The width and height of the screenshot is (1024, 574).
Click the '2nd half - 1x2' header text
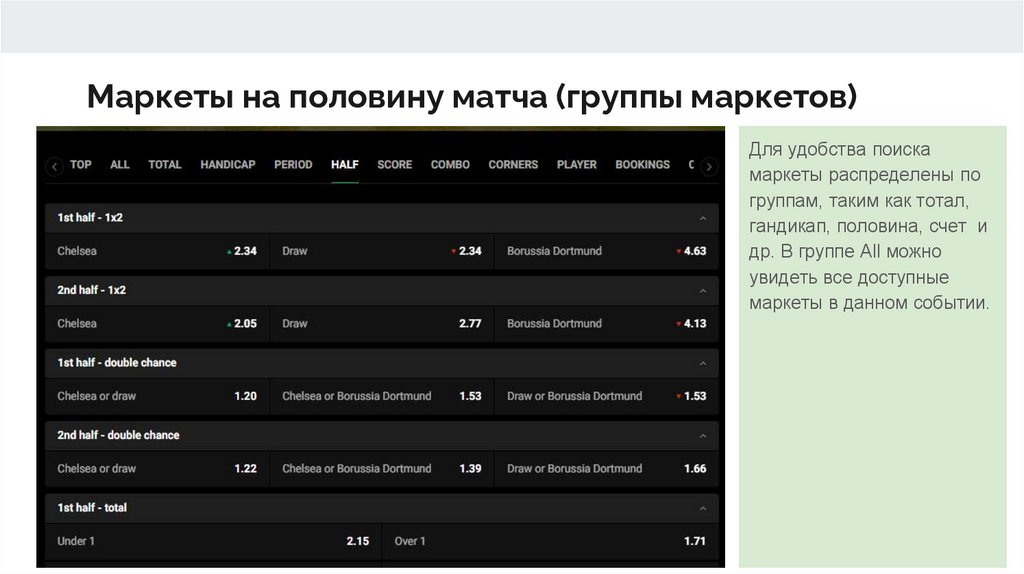click(91, 290)
